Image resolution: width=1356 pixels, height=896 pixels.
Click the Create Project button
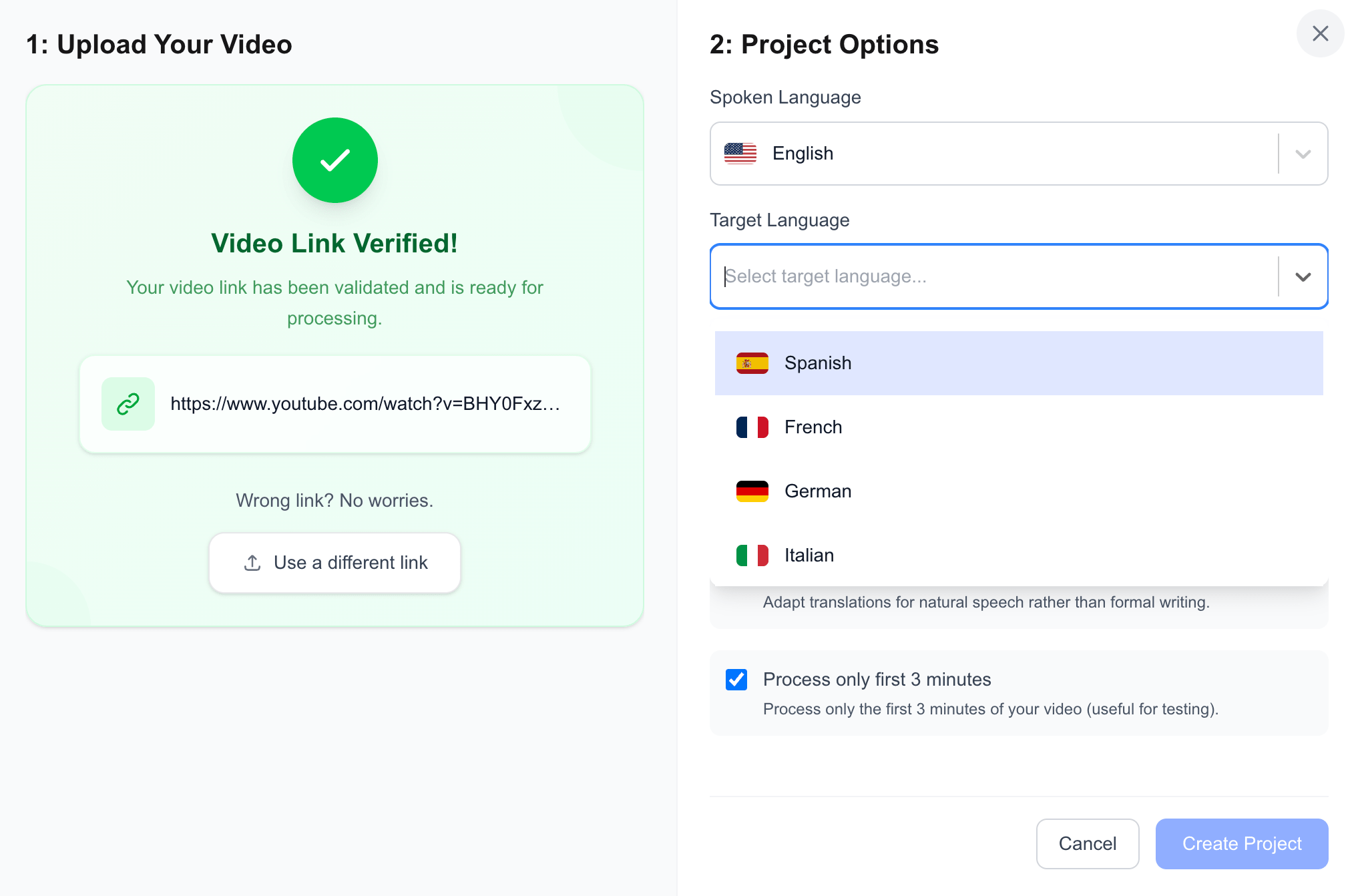point(1241,843)
